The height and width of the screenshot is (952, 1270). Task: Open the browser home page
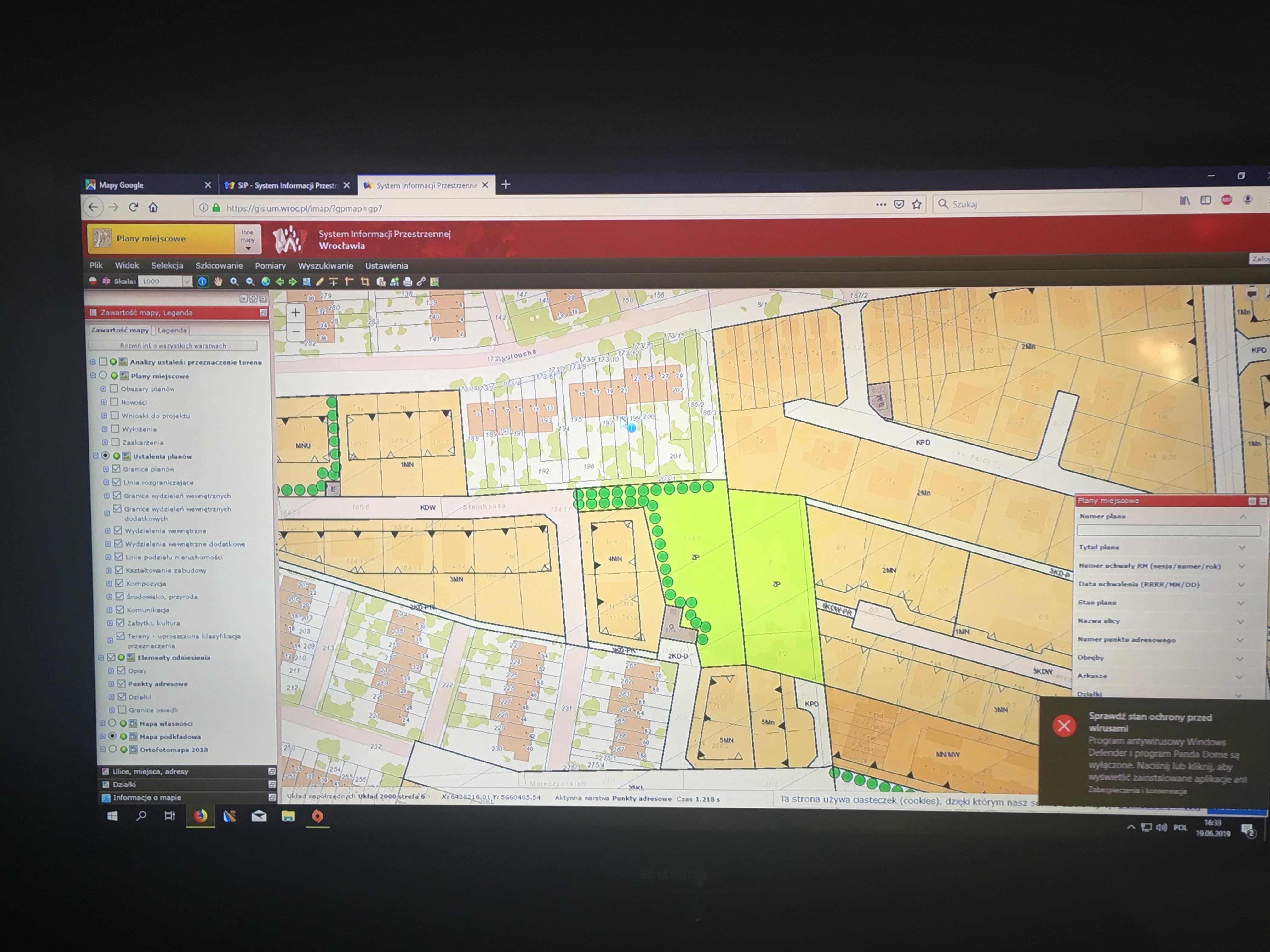pos(153,207)
